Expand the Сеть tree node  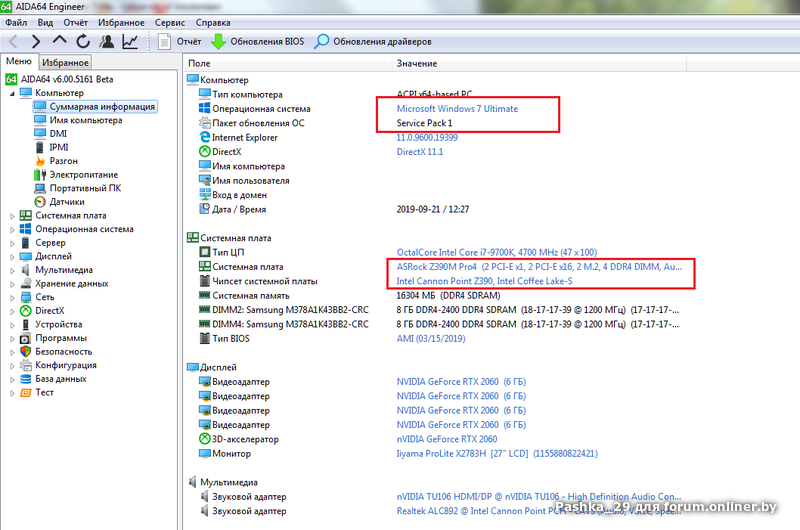pos(12,298)
